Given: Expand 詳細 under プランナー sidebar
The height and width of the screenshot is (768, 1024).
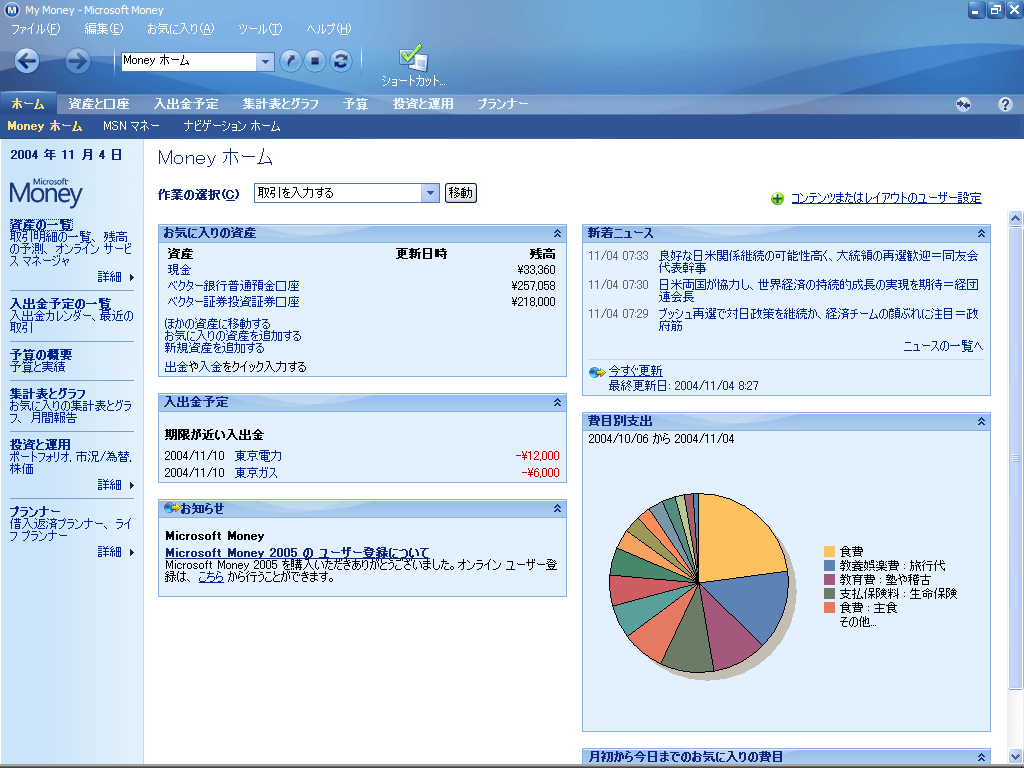Looking at the screenshot, I should coord(116,552).
